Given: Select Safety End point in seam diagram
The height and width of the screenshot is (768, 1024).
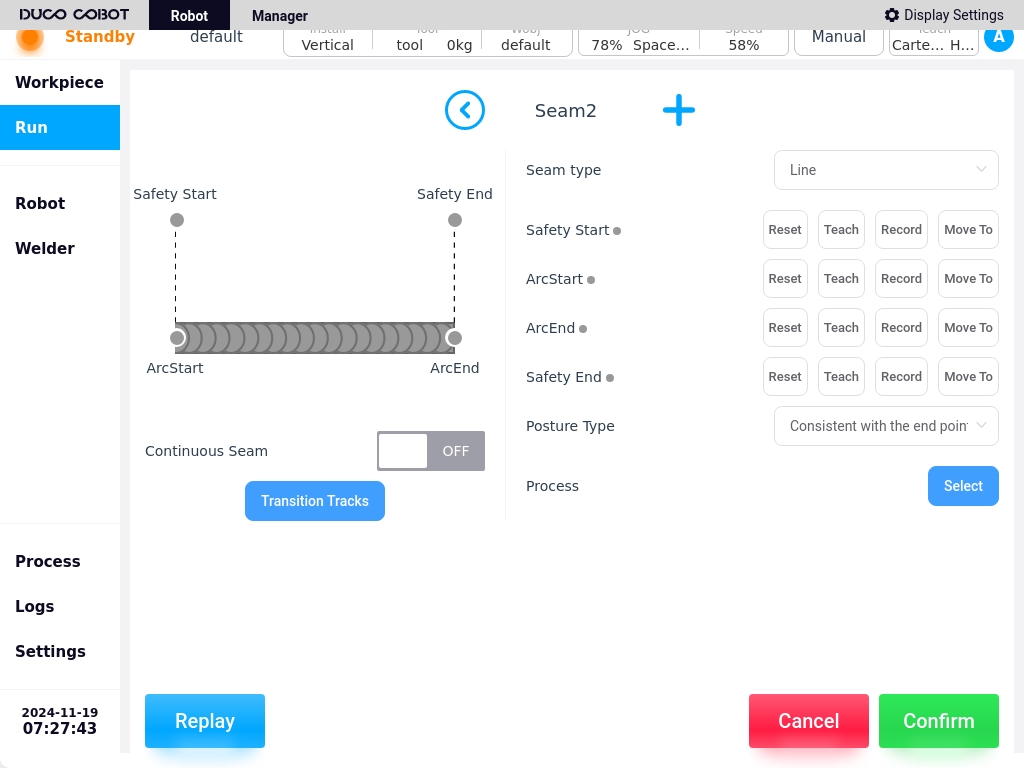Looking at the screenshot, I should pos(455,220).
